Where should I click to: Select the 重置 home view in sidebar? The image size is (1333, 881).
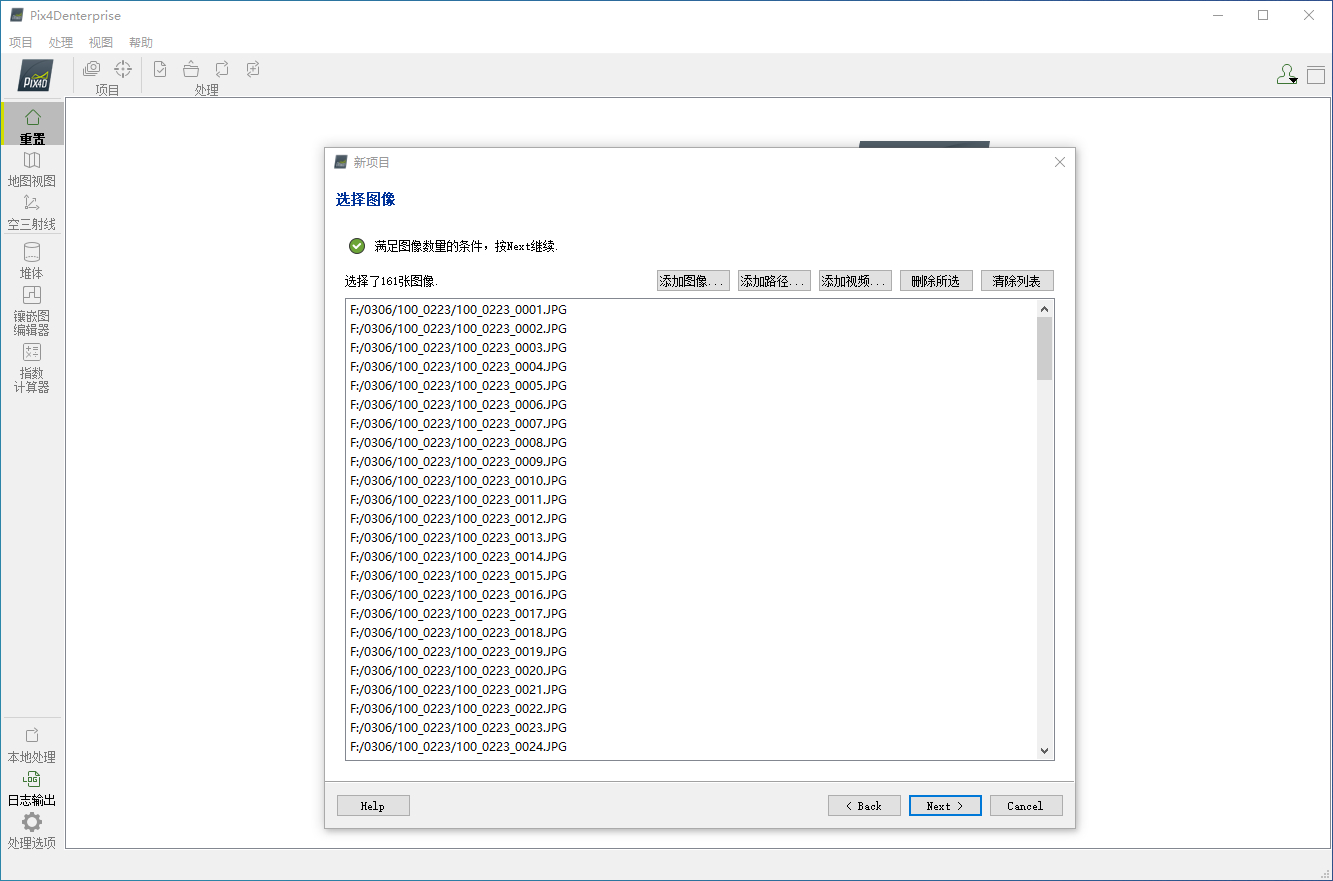32,125
